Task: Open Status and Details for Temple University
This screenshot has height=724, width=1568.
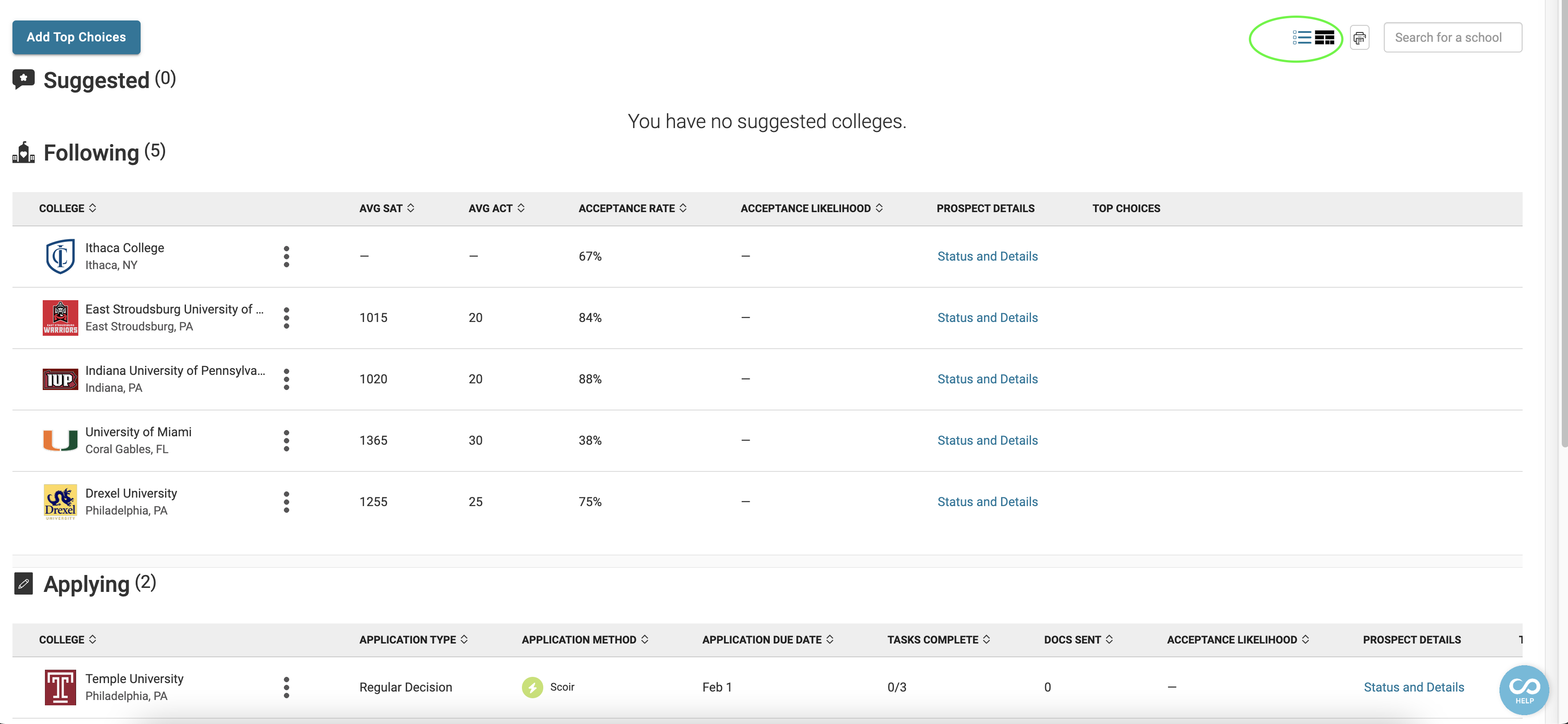Action: point(1414,688)
